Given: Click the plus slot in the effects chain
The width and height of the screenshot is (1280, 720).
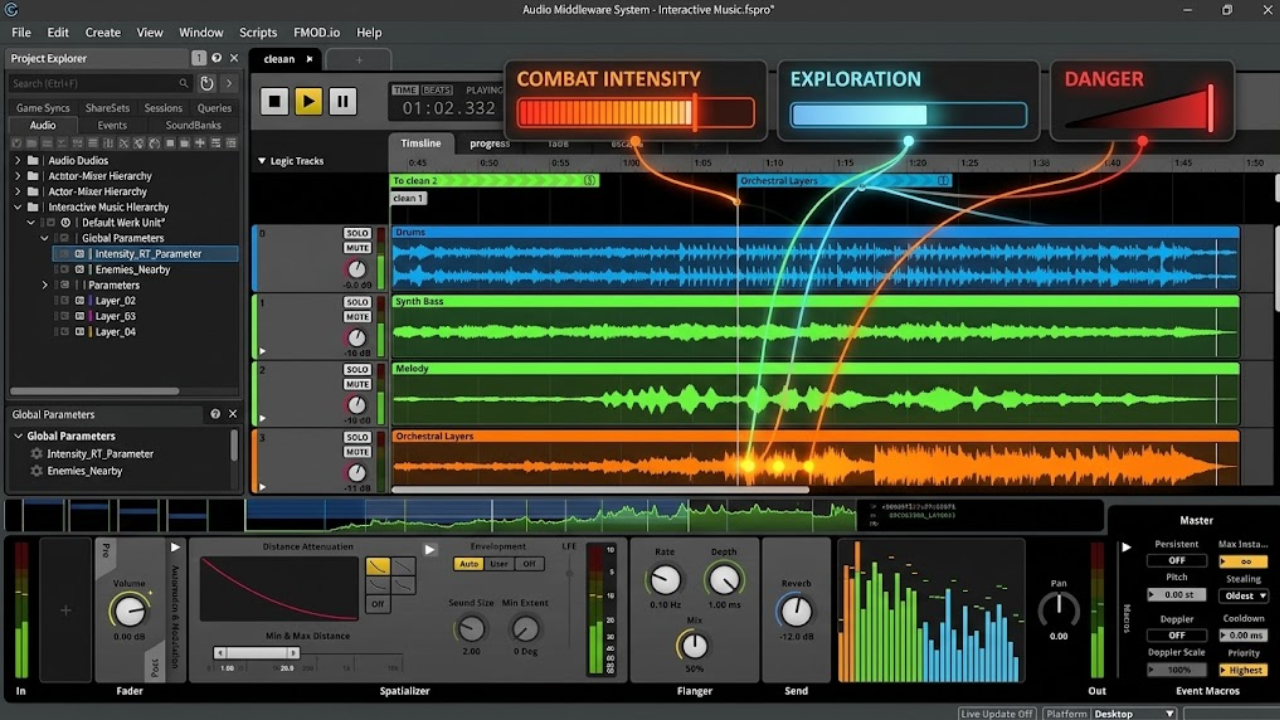Looking at the screenshot, I should click(x=66, y=610).
